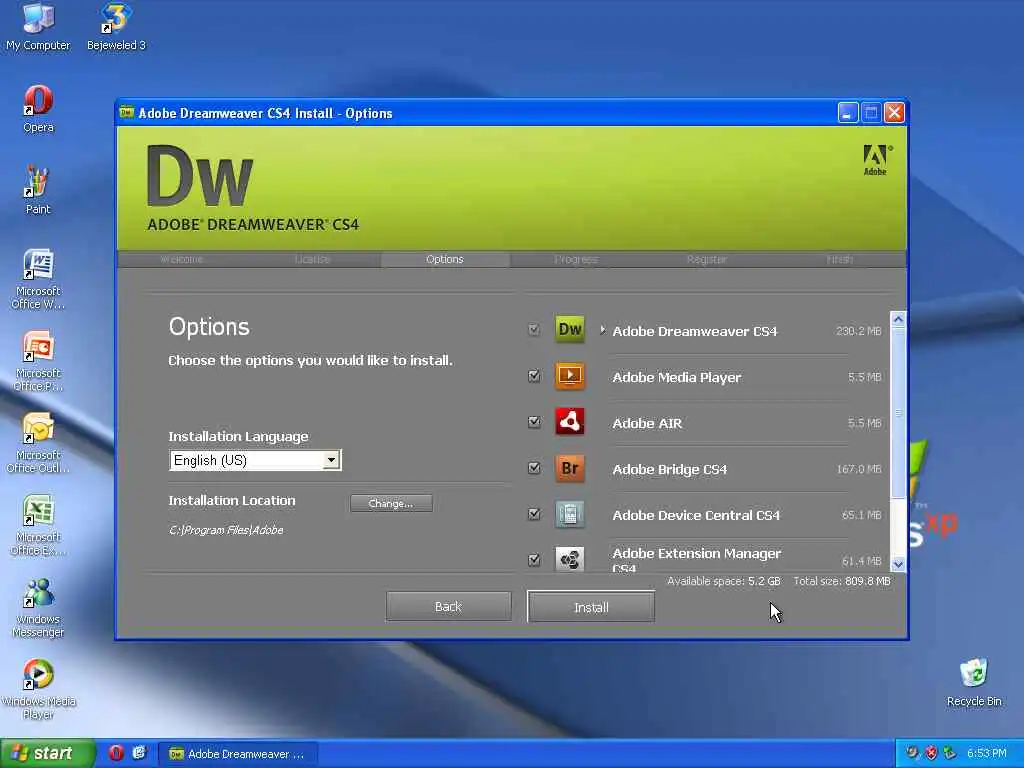1024x768 pixels.
Task: Click the Install button
Action: click(x=591, y=607)
